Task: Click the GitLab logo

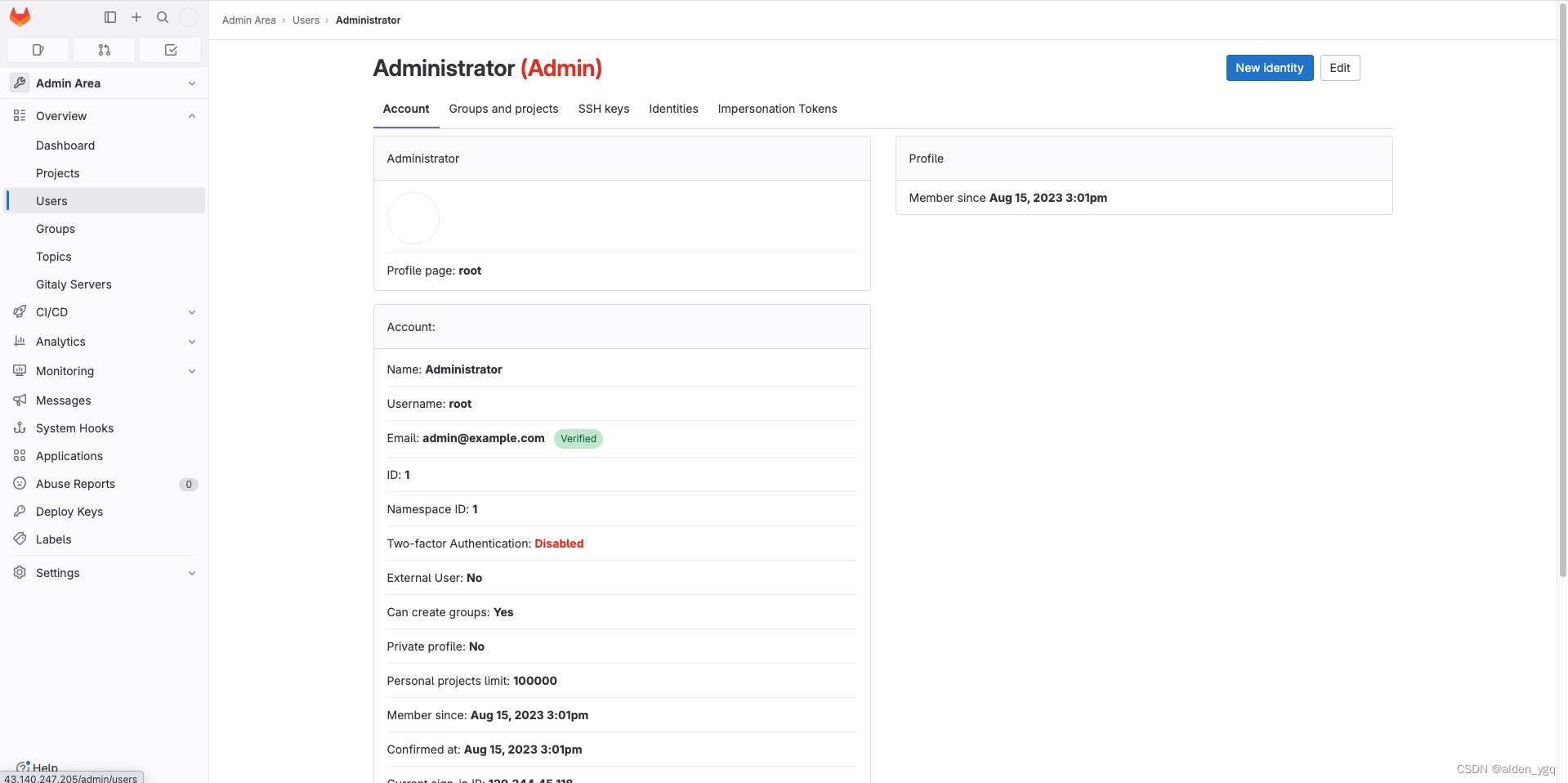Action: [20, 16]
